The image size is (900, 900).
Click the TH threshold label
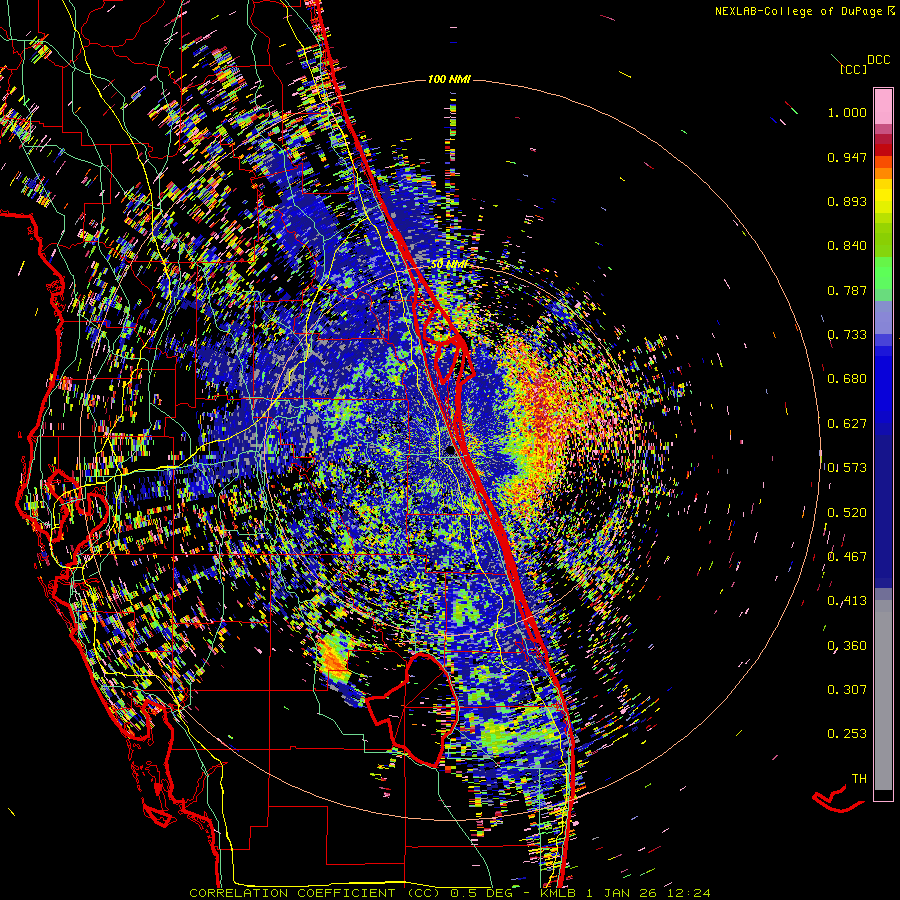click(859, 779)
